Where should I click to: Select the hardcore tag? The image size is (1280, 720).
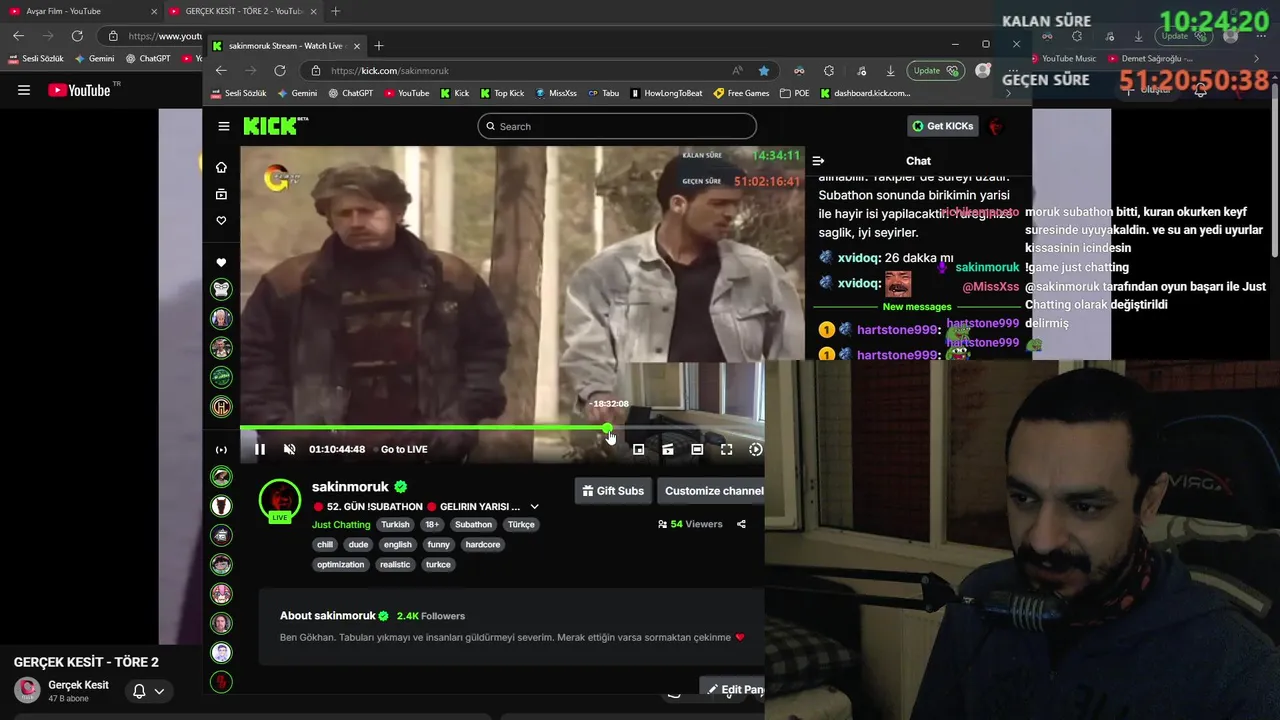483,545
